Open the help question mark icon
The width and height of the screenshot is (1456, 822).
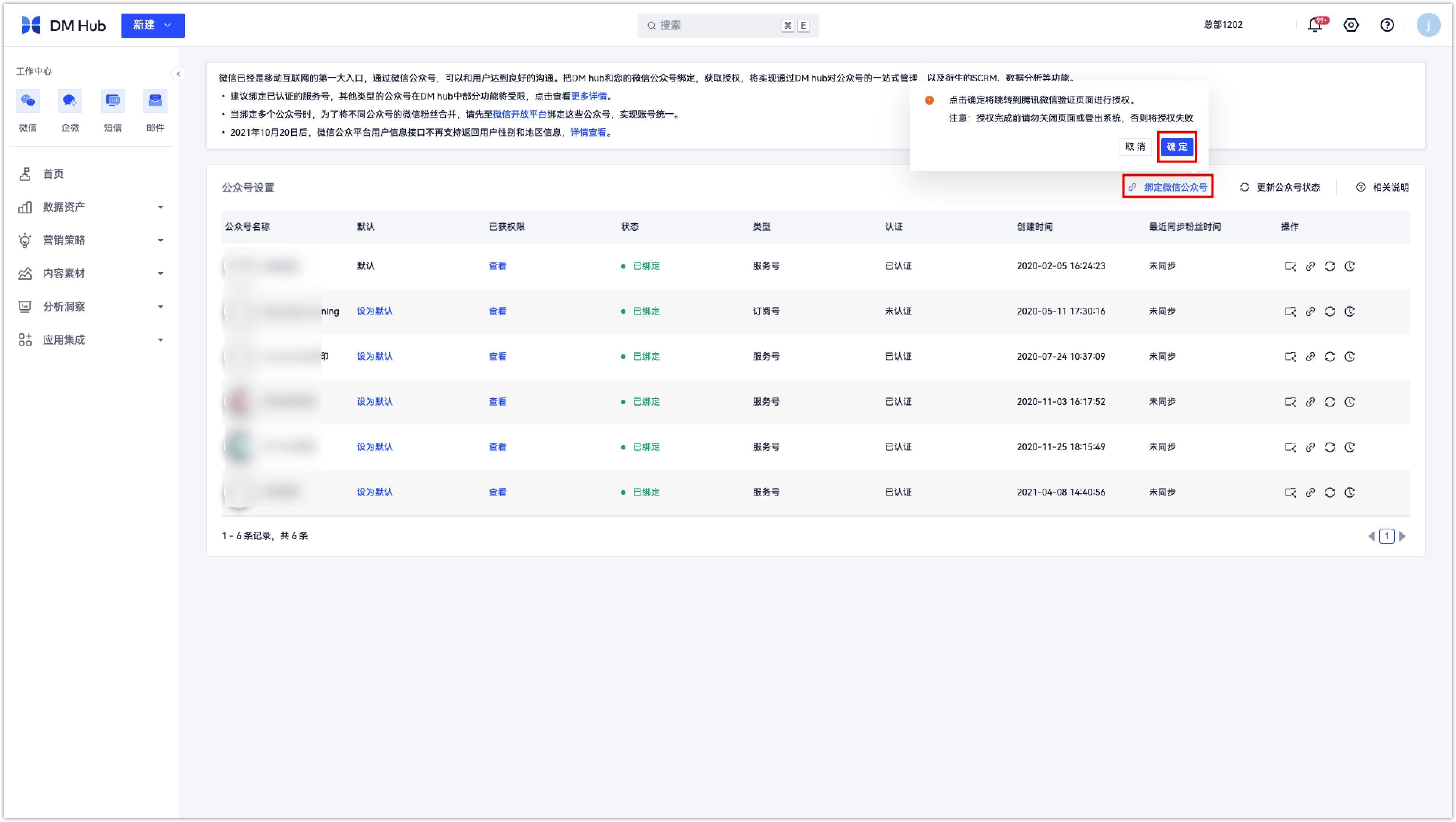click(1387, 25)
